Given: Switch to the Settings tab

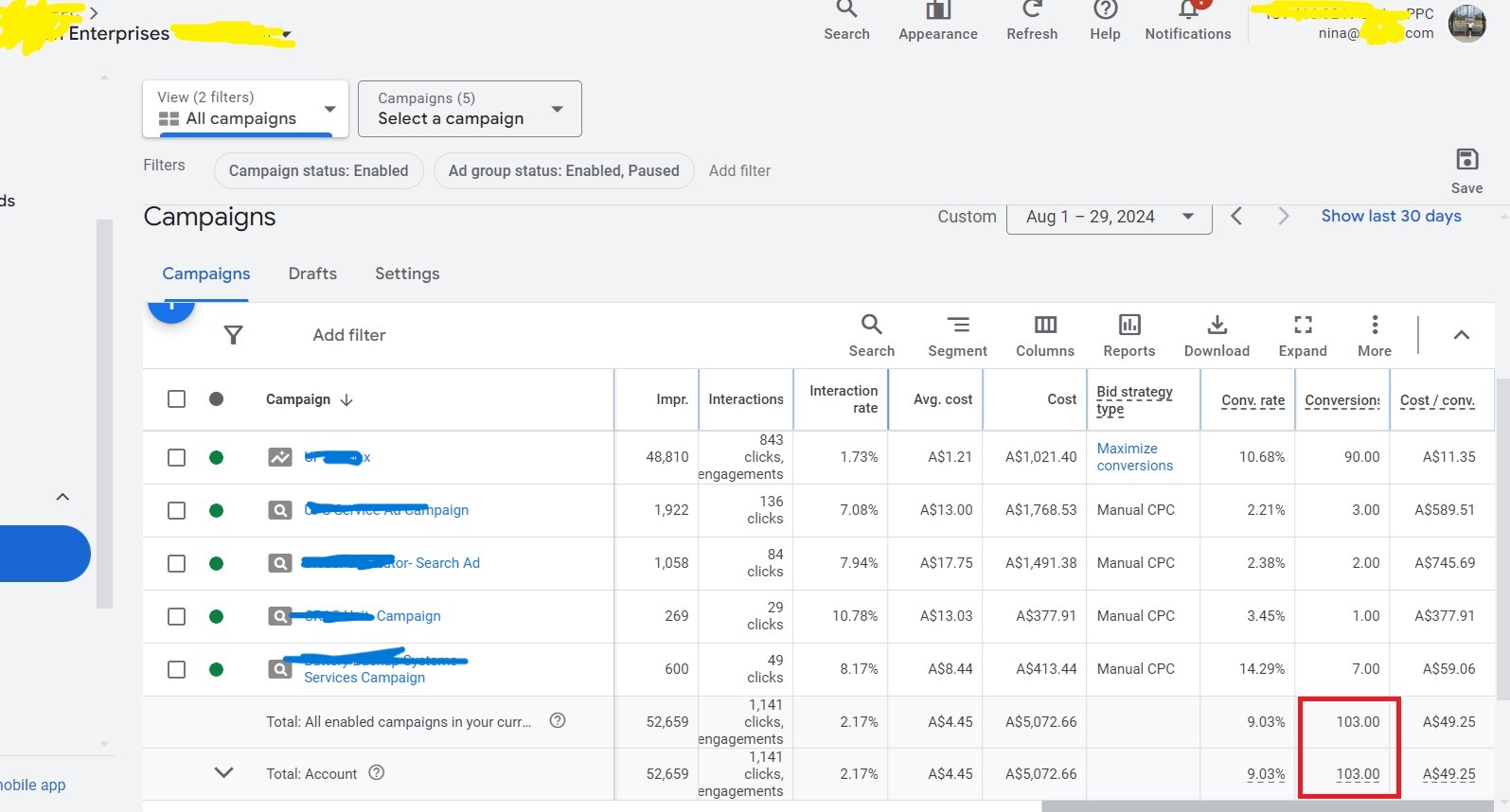Looking at the screenshot, I should (407, 274).
